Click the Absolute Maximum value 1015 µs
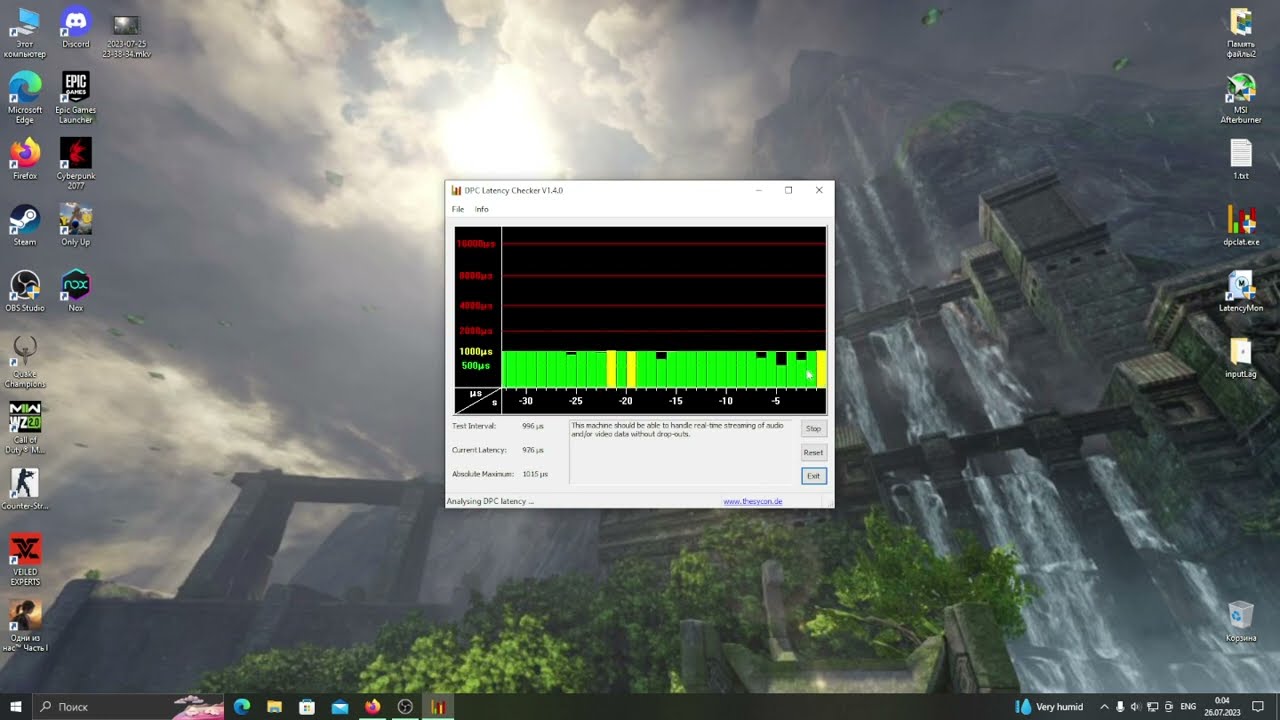Image resolution: width=1280 pixels, height=720 pixels. 535,474
